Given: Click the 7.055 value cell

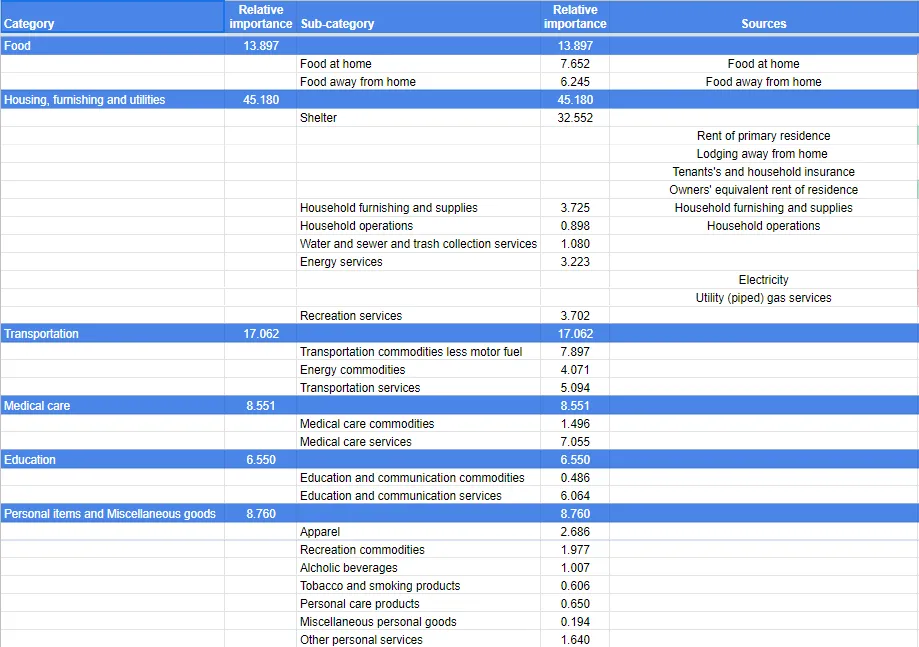Looking at the screenshot, I should [x=575, y=442].
